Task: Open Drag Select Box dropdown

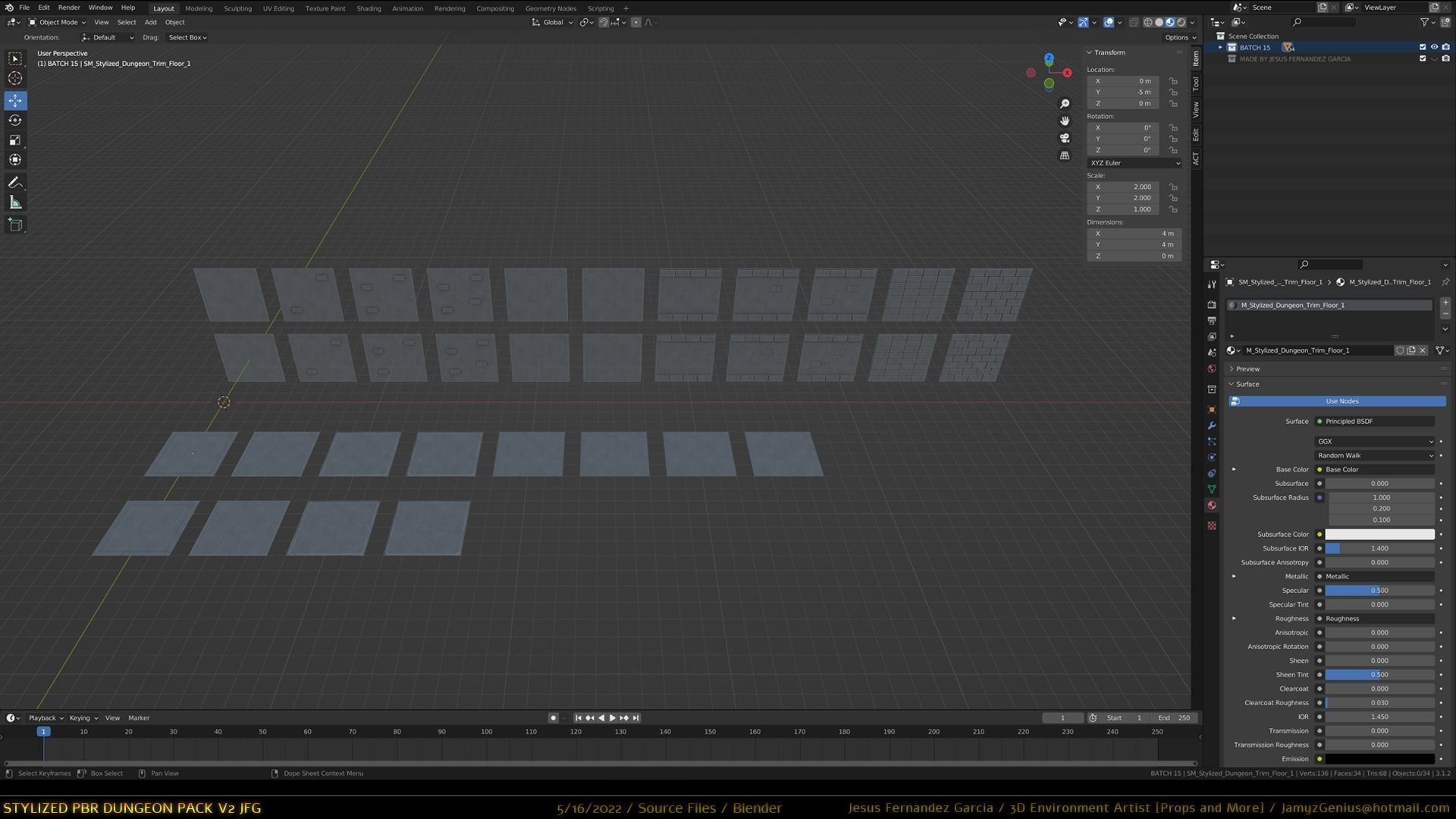Action: click(x=187, y=37)
